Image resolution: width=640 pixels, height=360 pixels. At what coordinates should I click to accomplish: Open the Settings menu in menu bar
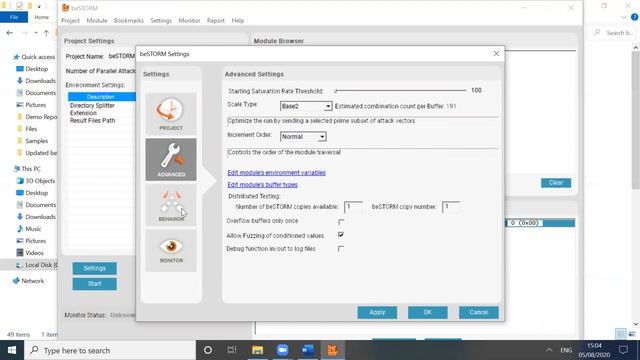pyautogui.click(x=161, y=20)
